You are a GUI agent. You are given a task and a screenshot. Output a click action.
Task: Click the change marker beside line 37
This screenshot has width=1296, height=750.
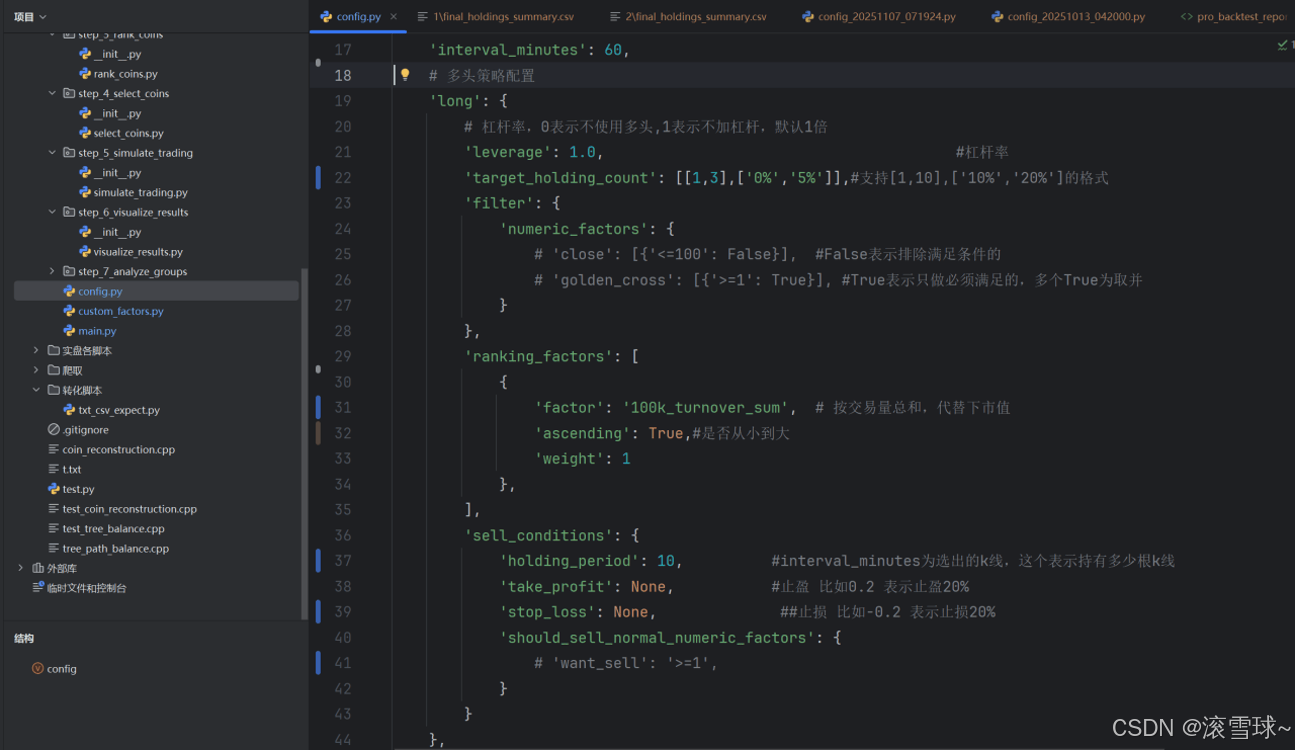[319, 561]
